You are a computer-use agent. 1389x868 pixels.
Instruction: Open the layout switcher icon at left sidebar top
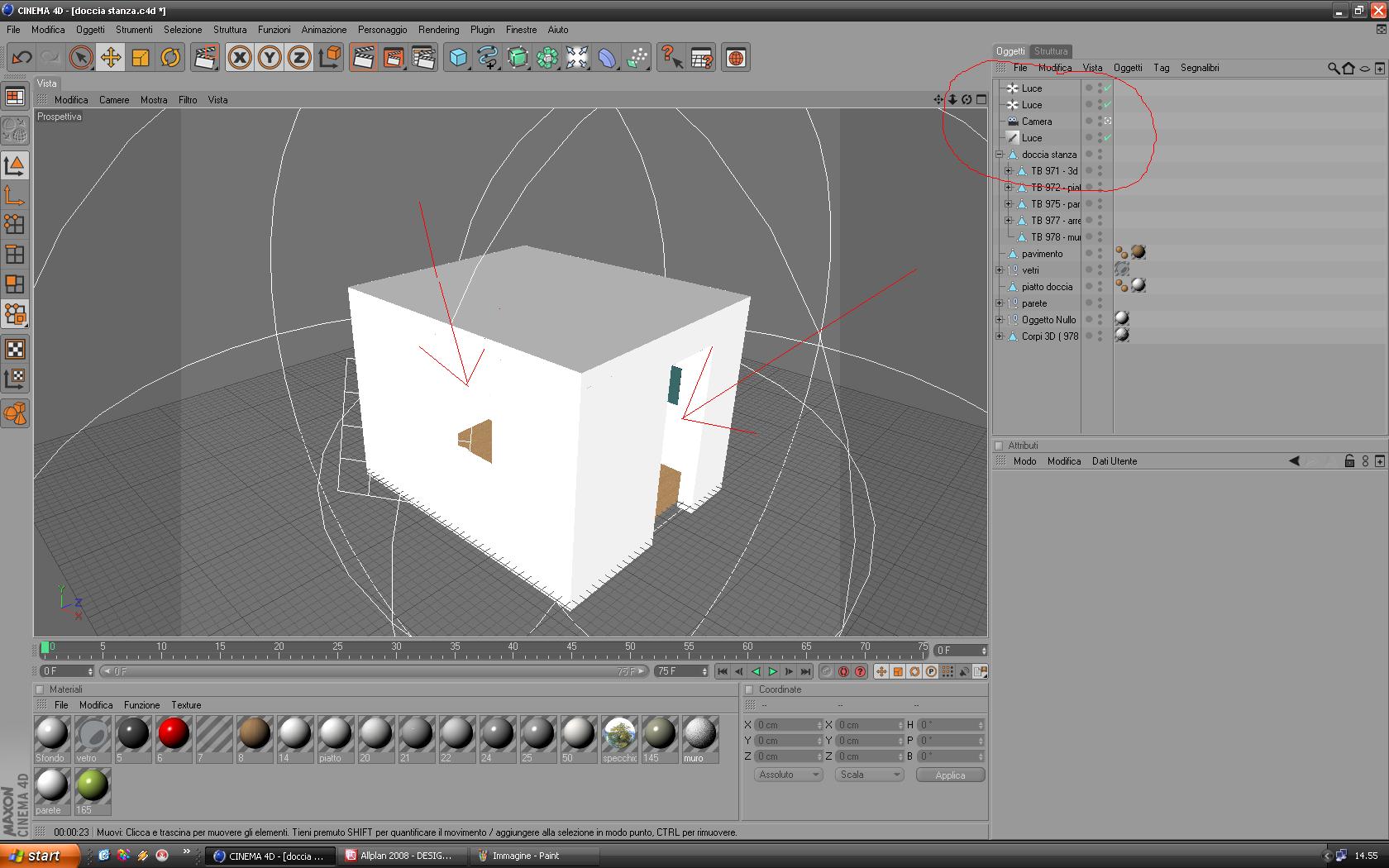tap(15, 98)
